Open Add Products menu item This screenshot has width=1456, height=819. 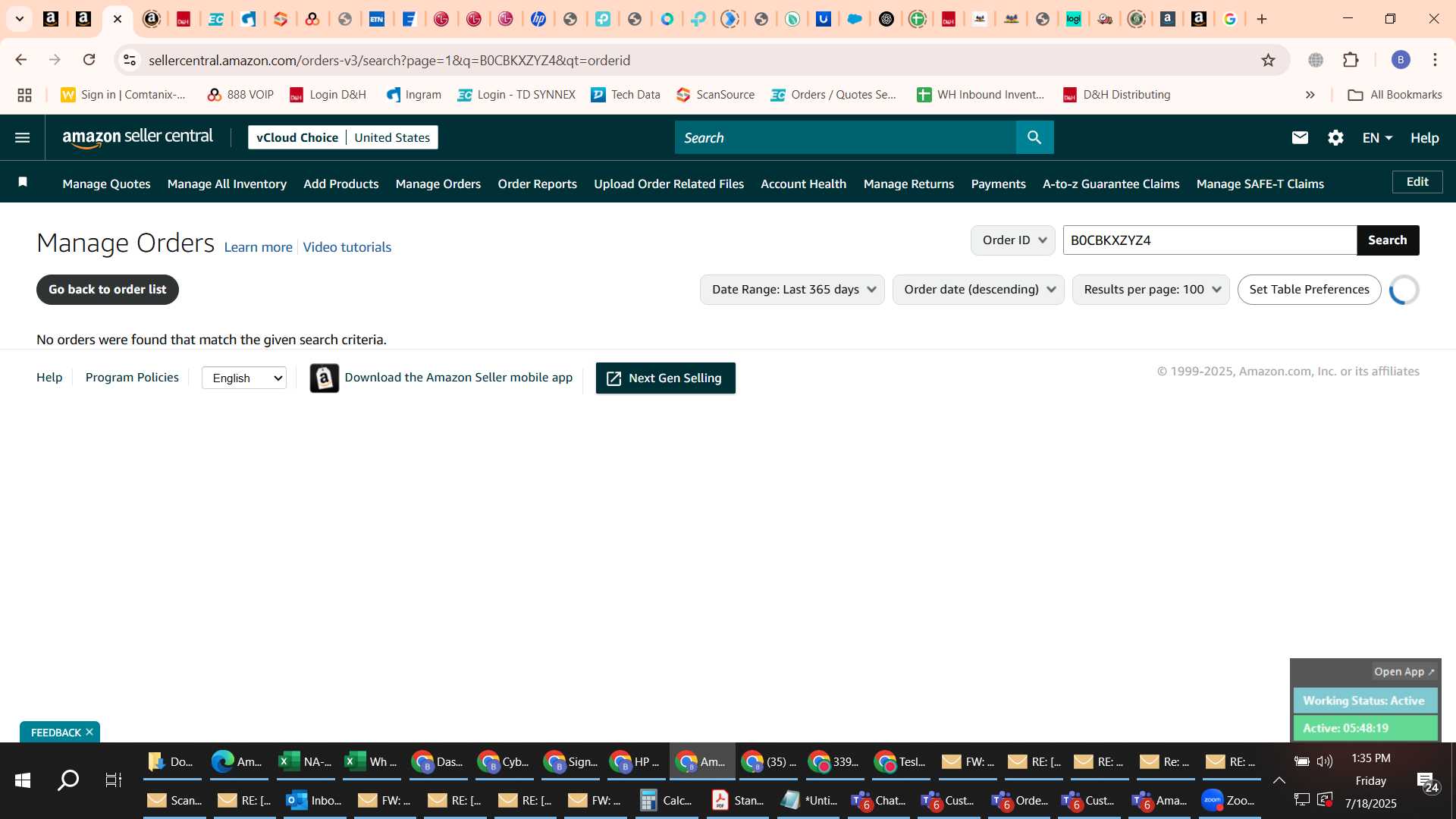point(340,184)
